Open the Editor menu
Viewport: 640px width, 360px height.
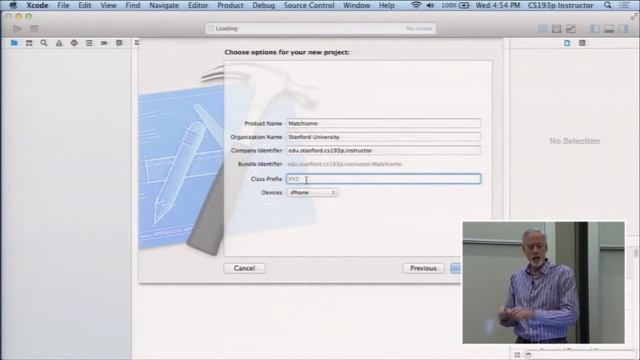pyautogui.click(x=198, y=5)
